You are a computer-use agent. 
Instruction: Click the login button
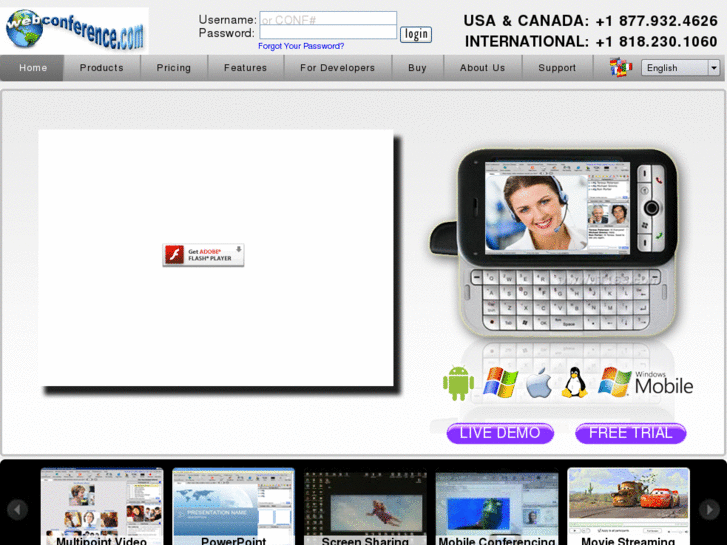pyautogui.click(x=416, y=34)
